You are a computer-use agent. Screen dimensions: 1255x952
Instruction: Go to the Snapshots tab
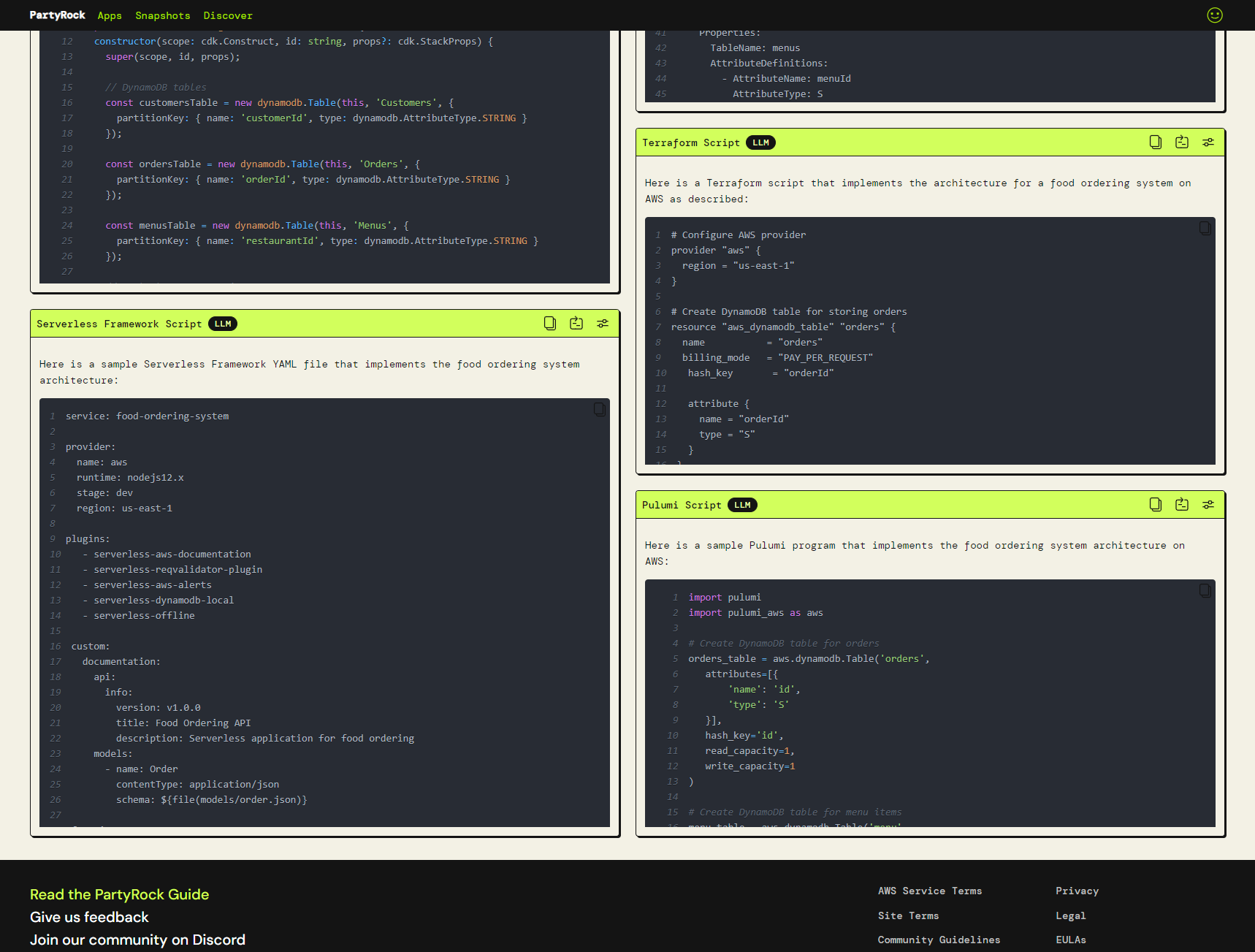pyautogui.click(x=163, y=15)
